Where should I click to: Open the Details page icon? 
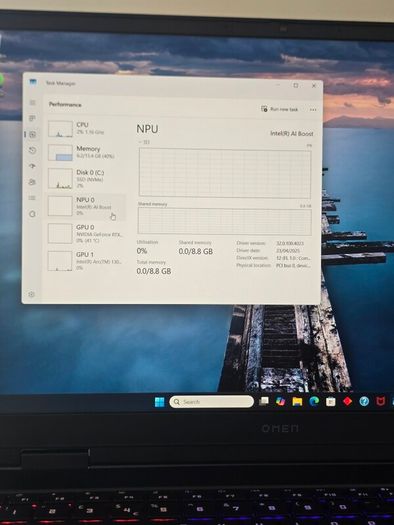click(x=32, y=198)
